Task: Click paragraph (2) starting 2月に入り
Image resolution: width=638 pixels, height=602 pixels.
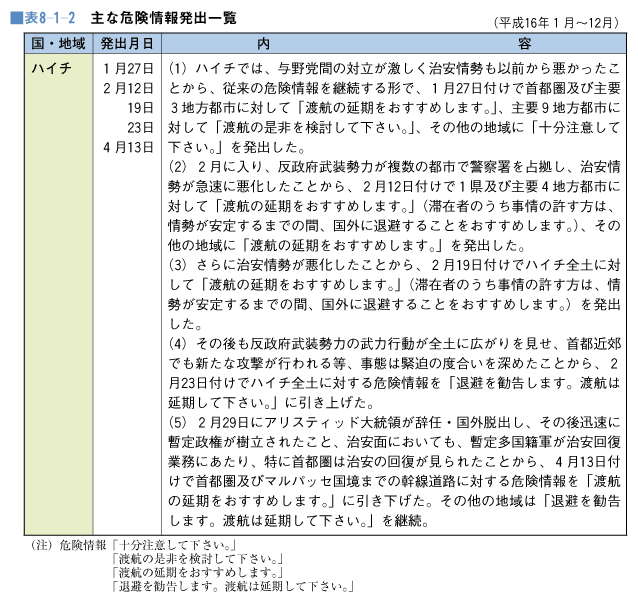Action: pos(394,206)
